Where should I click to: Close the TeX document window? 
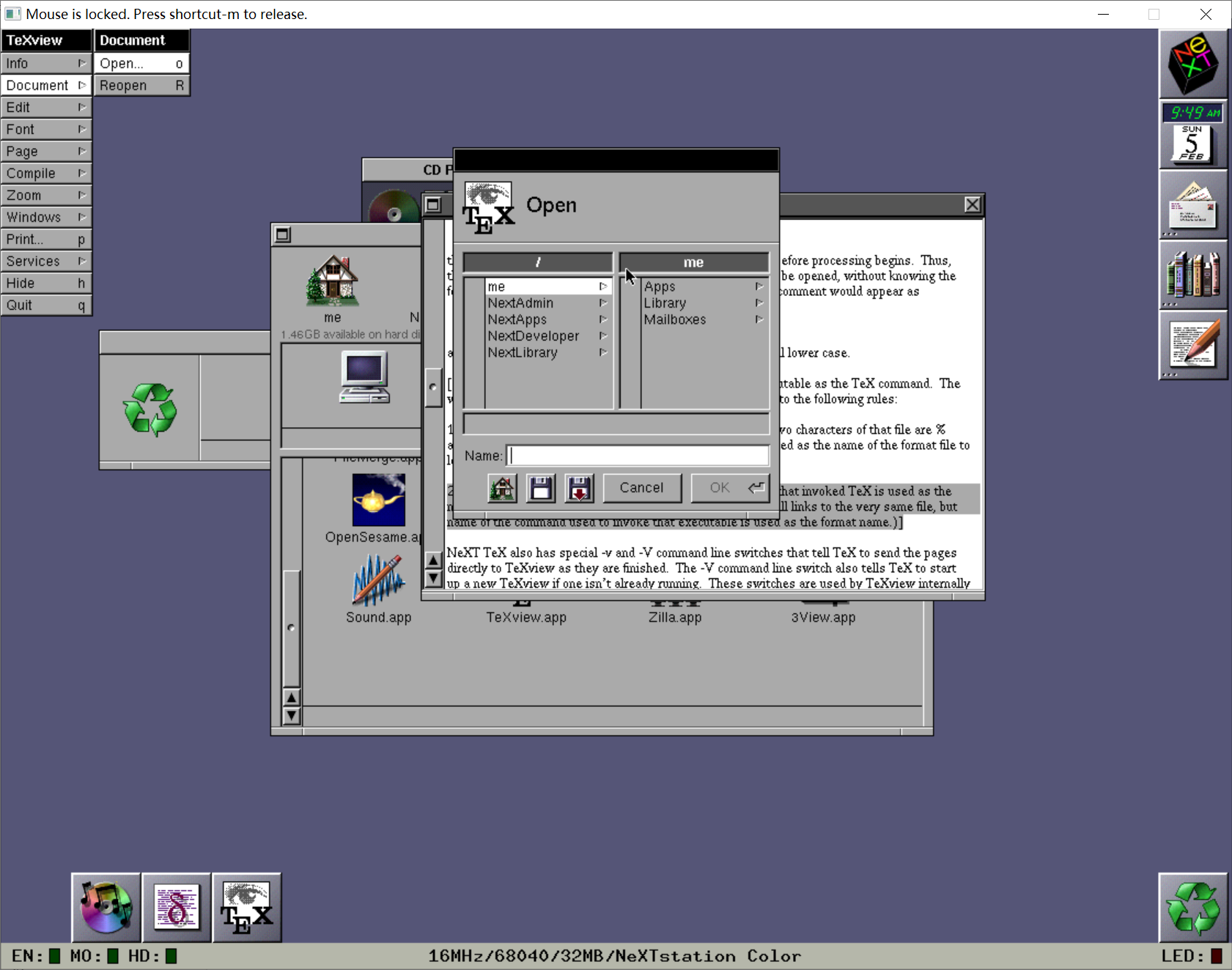tap(973, 204)
